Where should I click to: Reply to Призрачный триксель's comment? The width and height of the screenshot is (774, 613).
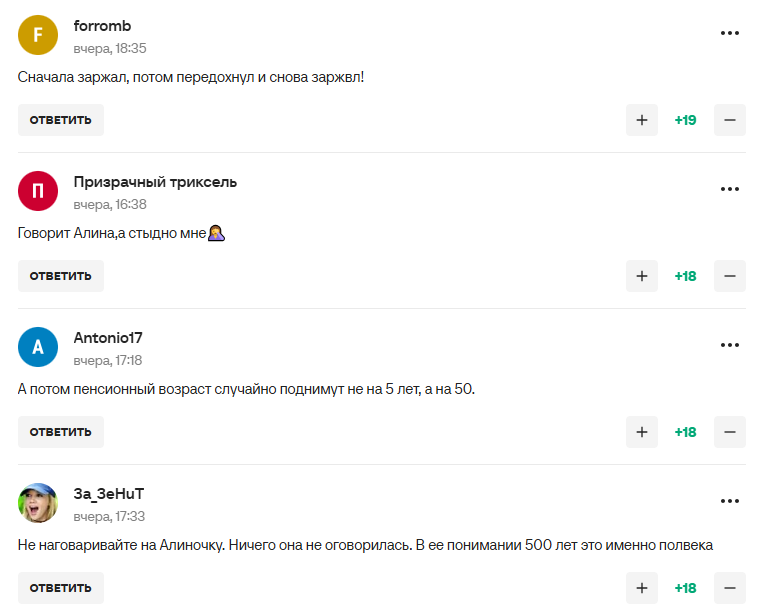coord(61,276)
